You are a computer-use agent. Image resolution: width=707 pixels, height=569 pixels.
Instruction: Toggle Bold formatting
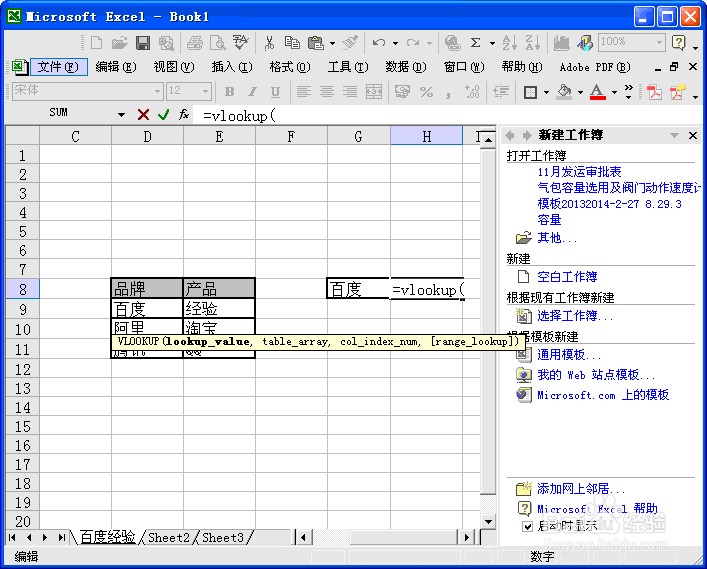coord(230,92)
